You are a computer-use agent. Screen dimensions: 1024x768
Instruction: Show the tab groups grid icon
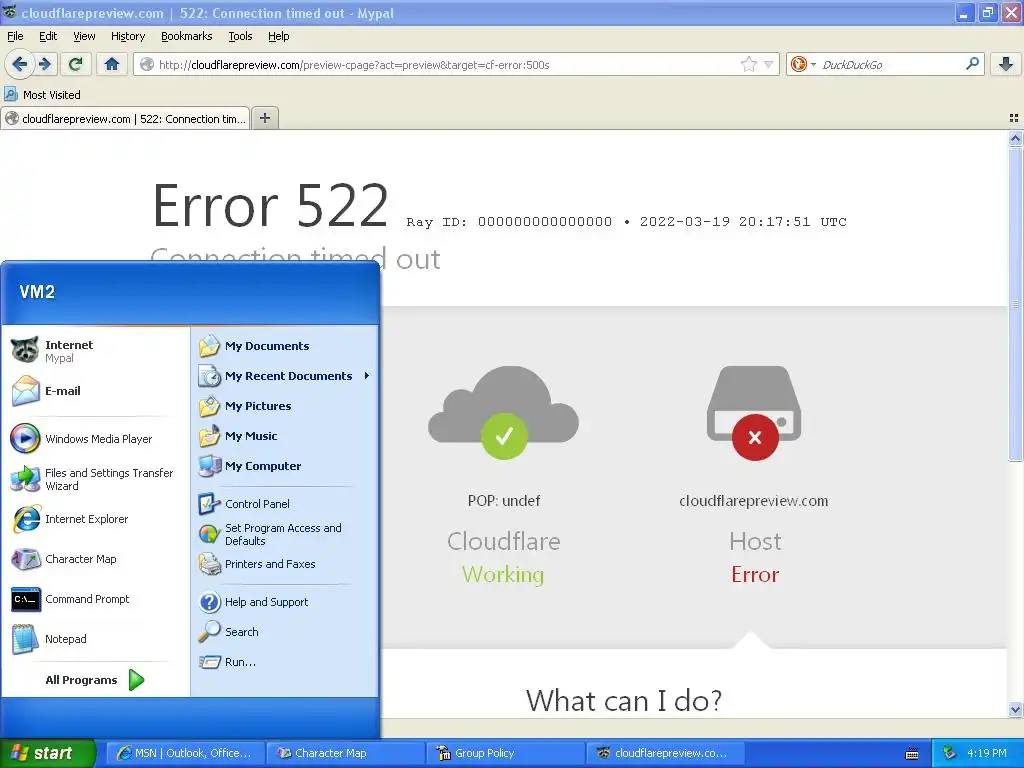[x=1014, y=118]
